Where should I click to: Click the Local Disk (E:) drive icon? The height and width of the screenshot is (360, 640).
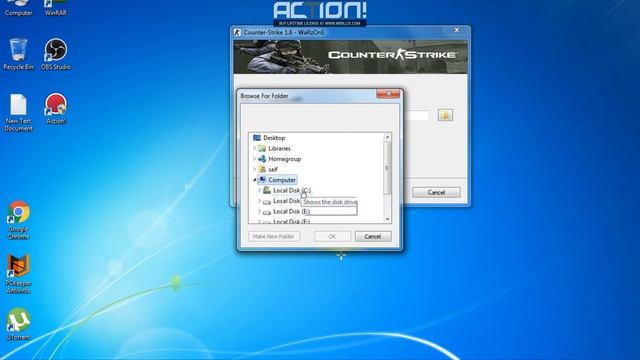tap(267, 211)
